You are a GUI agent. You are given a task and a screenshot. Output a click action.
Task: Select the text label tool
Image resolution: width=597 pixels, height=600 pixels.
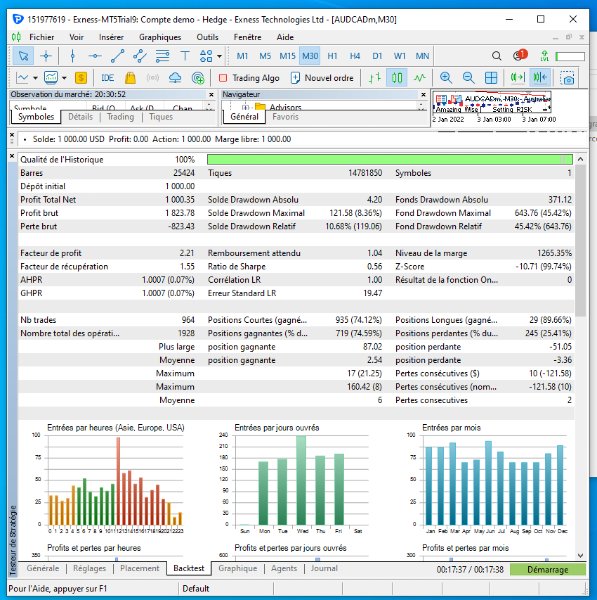[x=185, y=56]
